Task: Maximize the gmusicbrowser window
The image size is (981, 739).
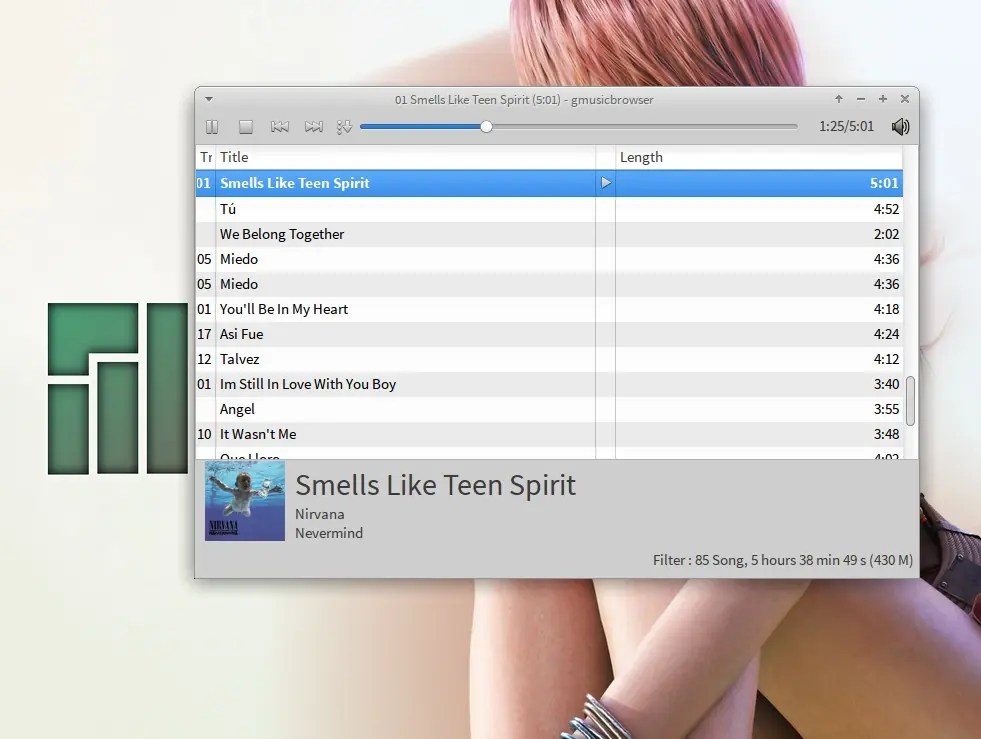Action: point(883,99)
